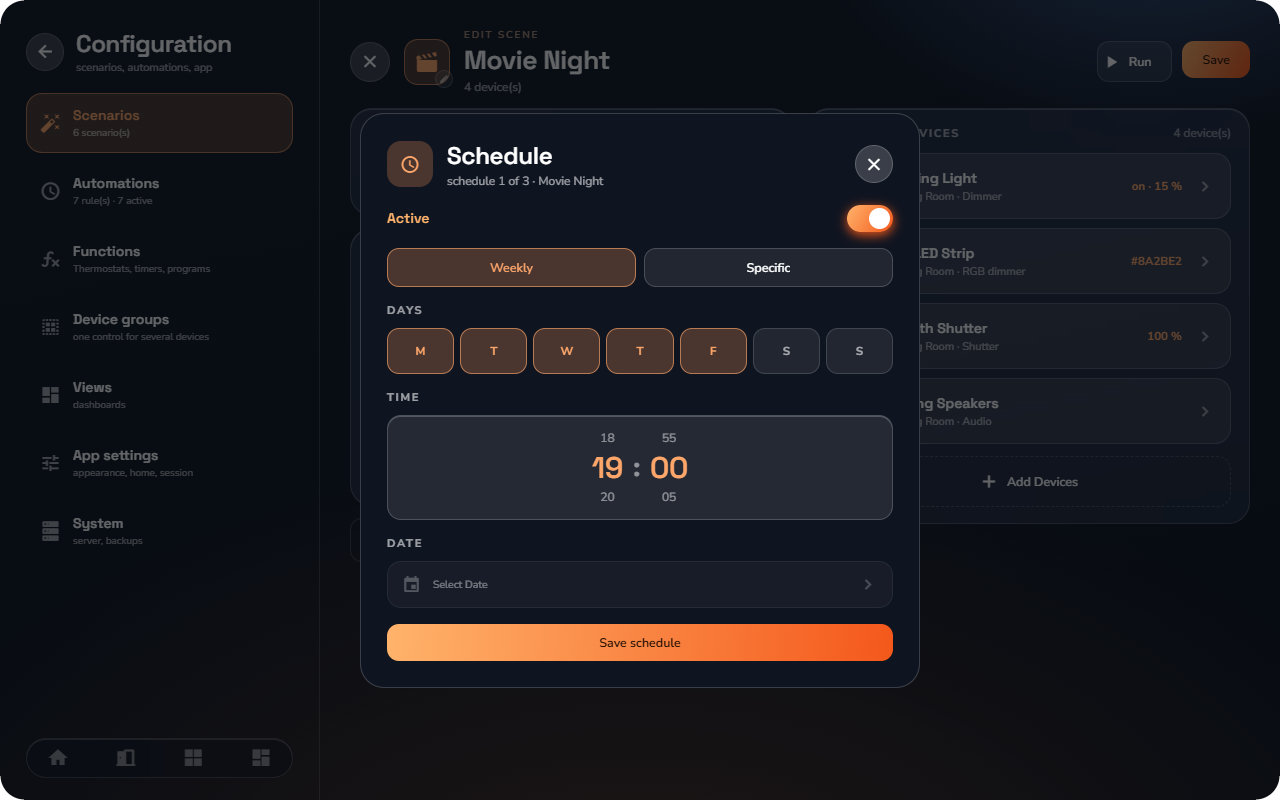
Task: Open Functions via the fx icon
Action: (50, 259)
